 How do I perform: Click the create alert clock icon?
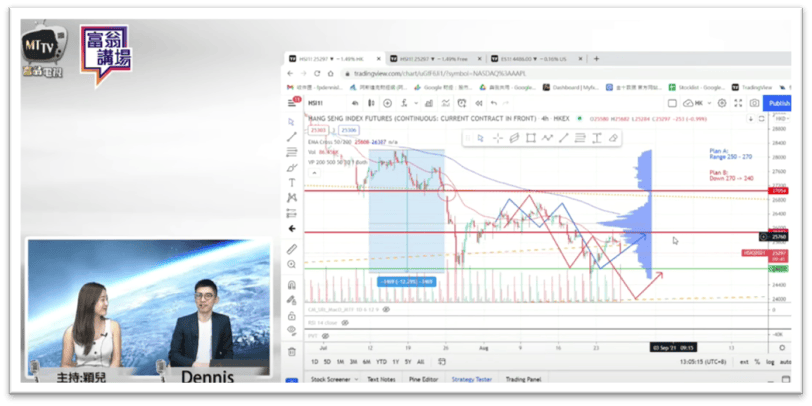click(x=462, y=103)
